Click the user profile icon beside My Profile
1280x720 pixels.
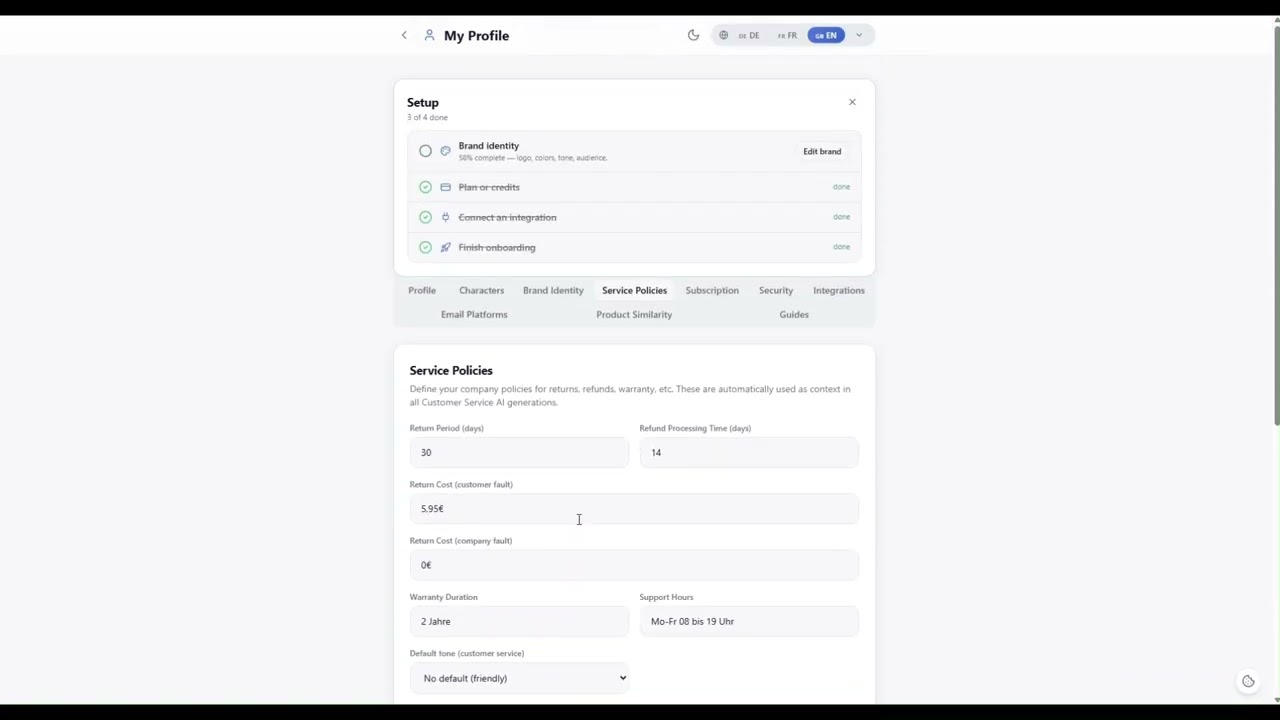point(429,35)
